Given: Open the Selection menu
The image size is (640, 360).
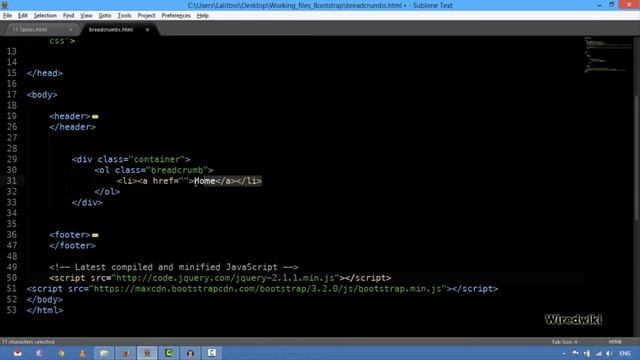Looking at the screenshot, I should click(45, 16).
